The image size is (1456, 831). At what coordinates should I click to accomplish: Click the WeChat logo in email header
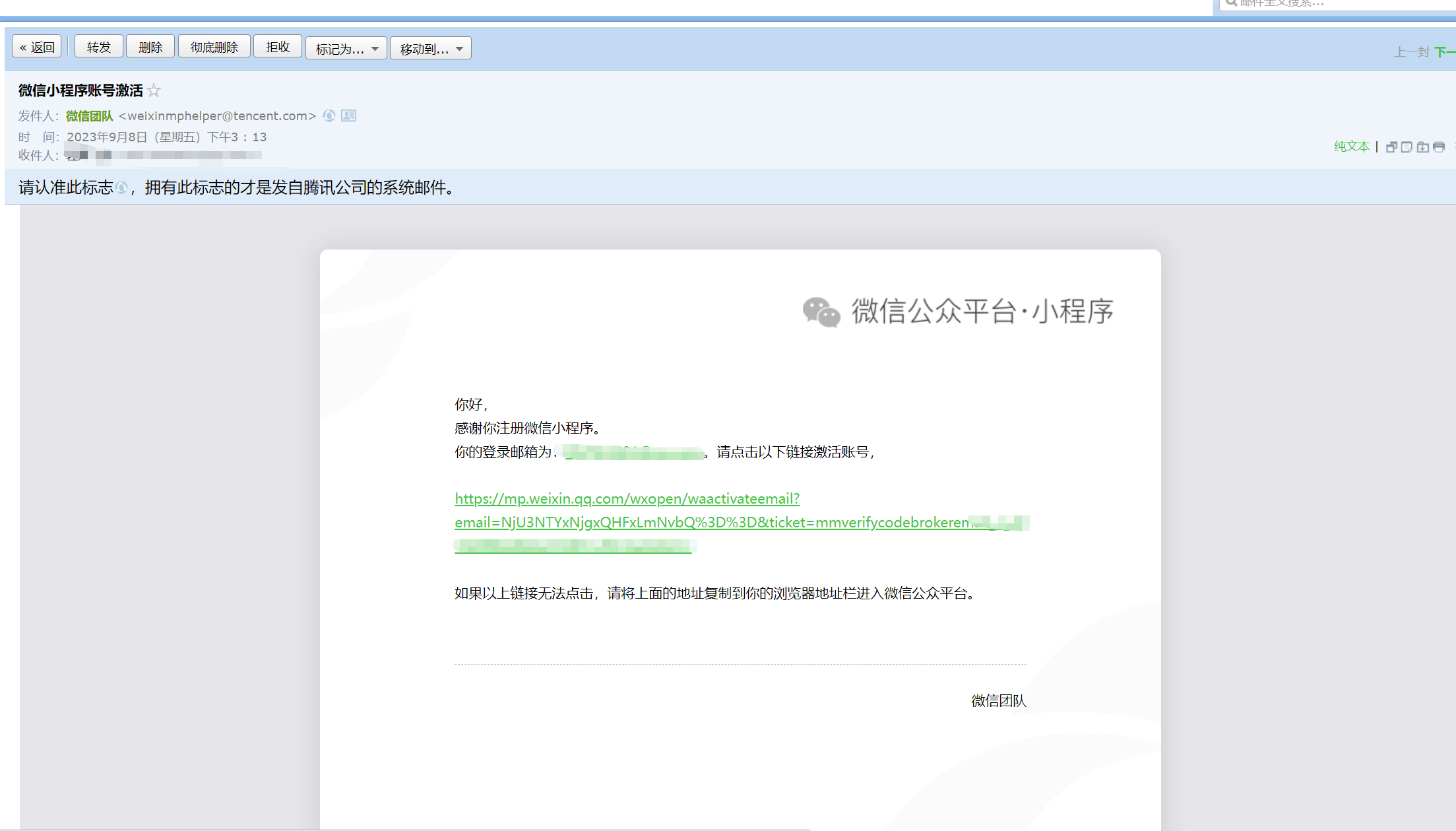pos(821,312)
